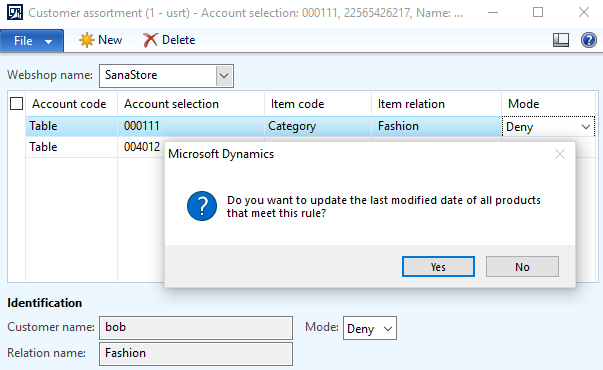Open Help with the question mark icon
This screenshot has width=603, height=370.
[588, 40]
